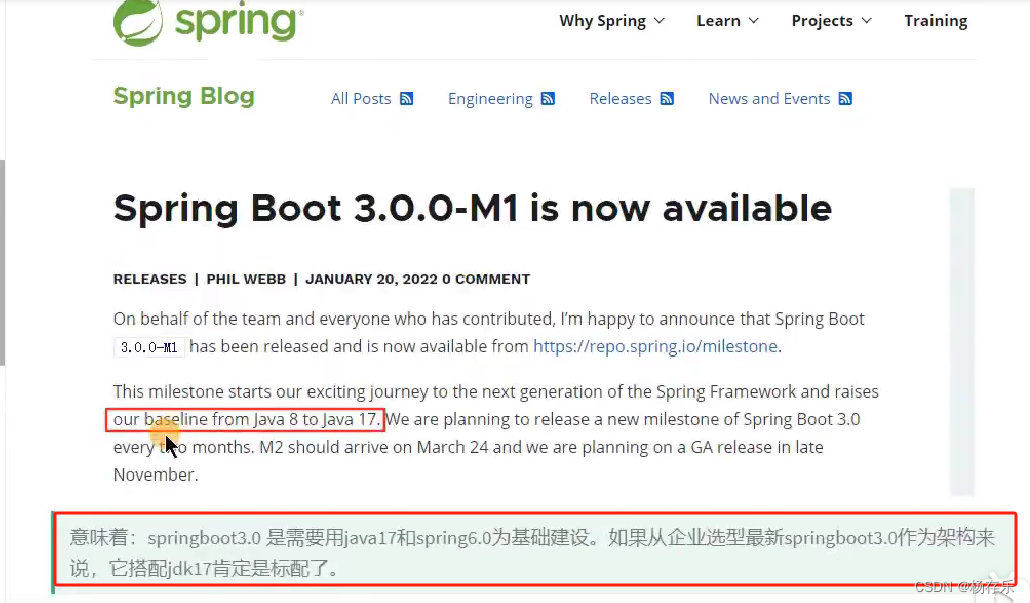Viewport: 1030px width, 603px height.
Task: Open the RSS feed icon beside Engineering
Action: [x=548, y=99]
